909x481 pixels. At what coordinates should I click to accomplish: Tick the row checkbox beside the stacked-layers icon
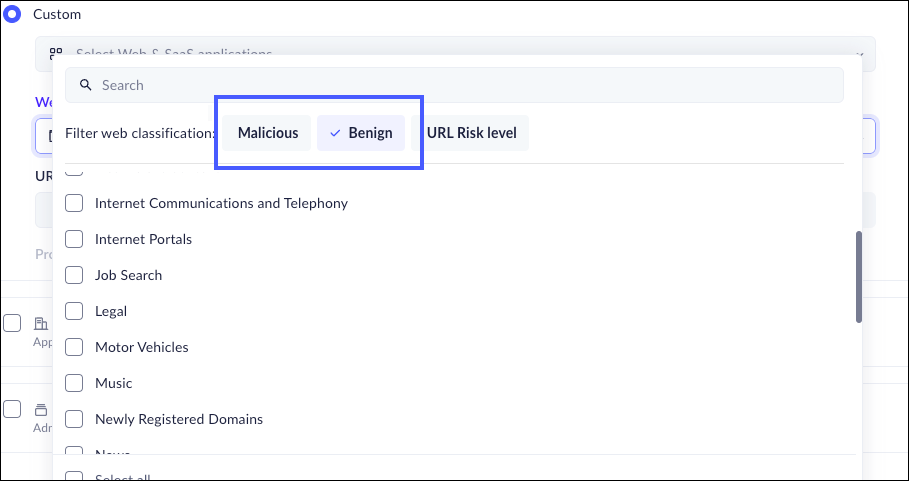click(12, 409)
